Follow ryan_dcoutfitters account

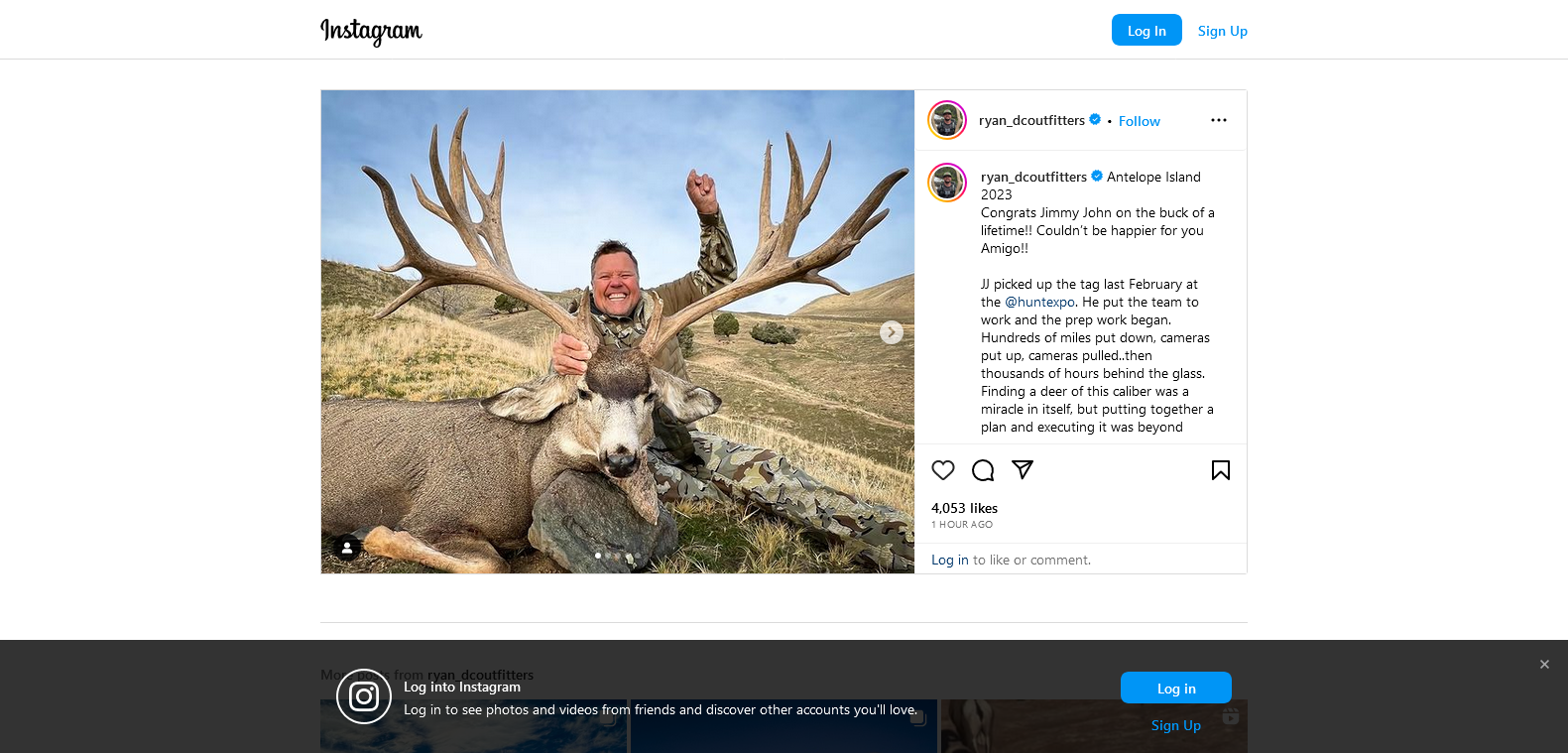pyautogui.click(x=1139, y=121)
